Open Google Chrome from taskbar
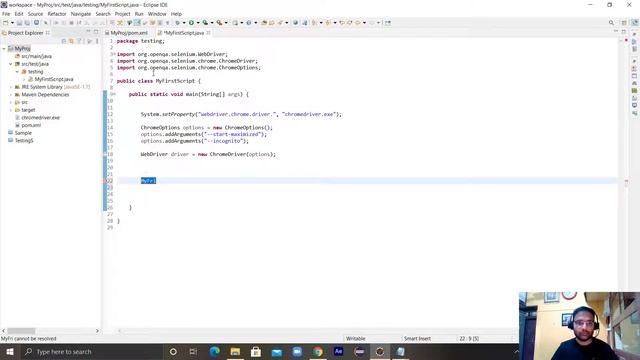The width and height of the screenshot is (640, 360). pos(318,352)
